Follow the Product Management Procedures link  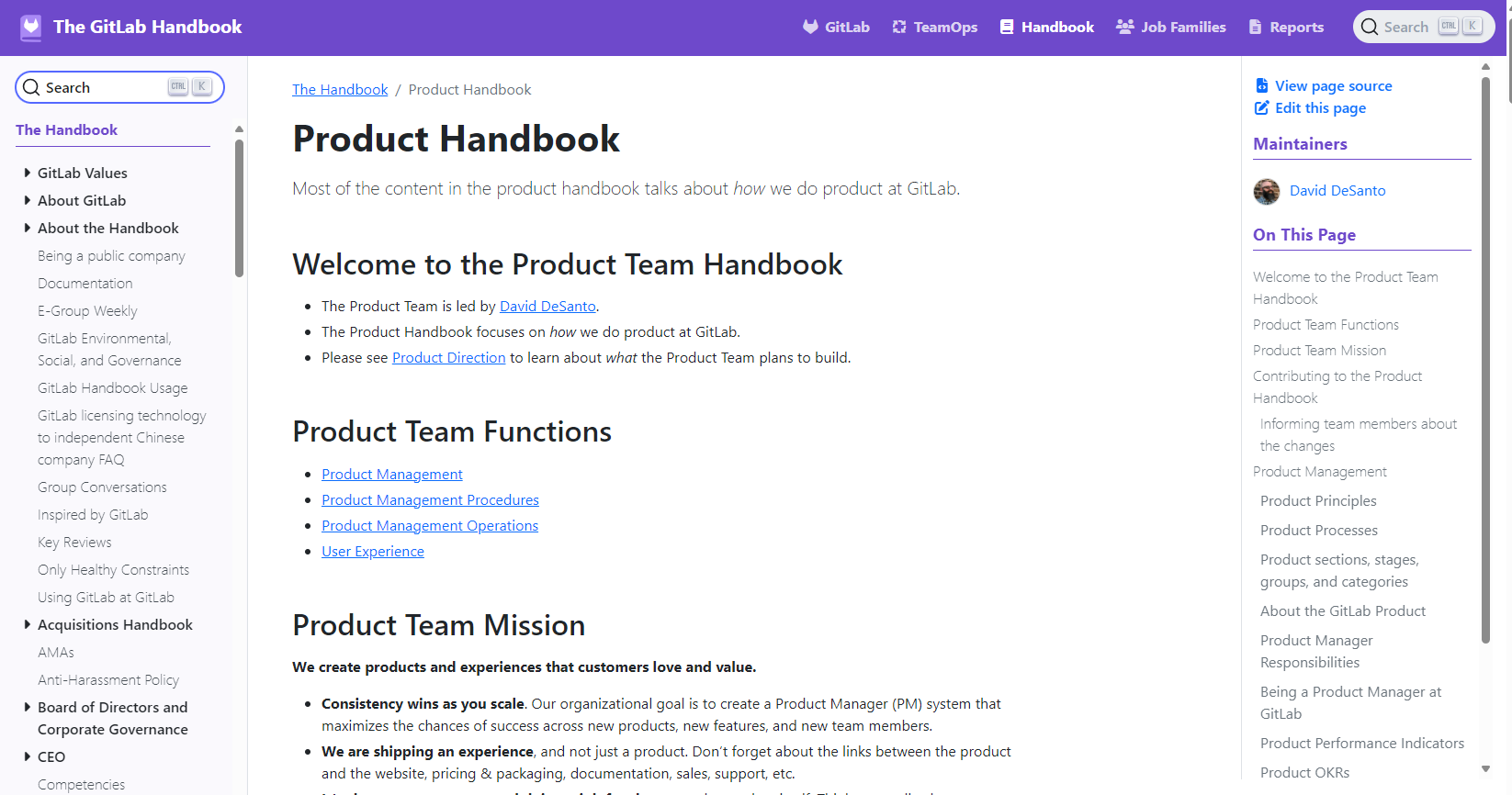click(x=430, y=500)
